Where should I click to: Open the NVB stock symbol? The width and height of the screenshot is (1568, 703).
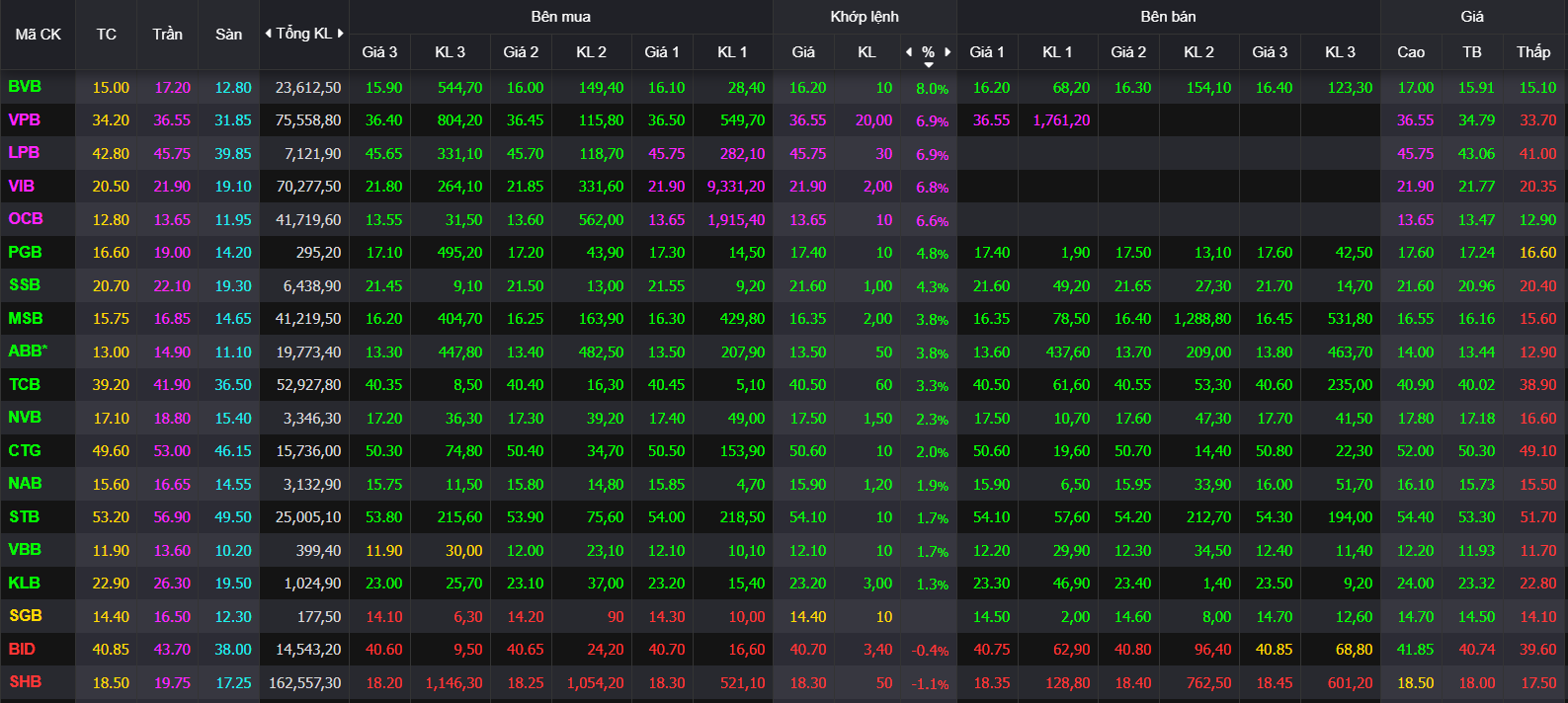tap(25, 418)
